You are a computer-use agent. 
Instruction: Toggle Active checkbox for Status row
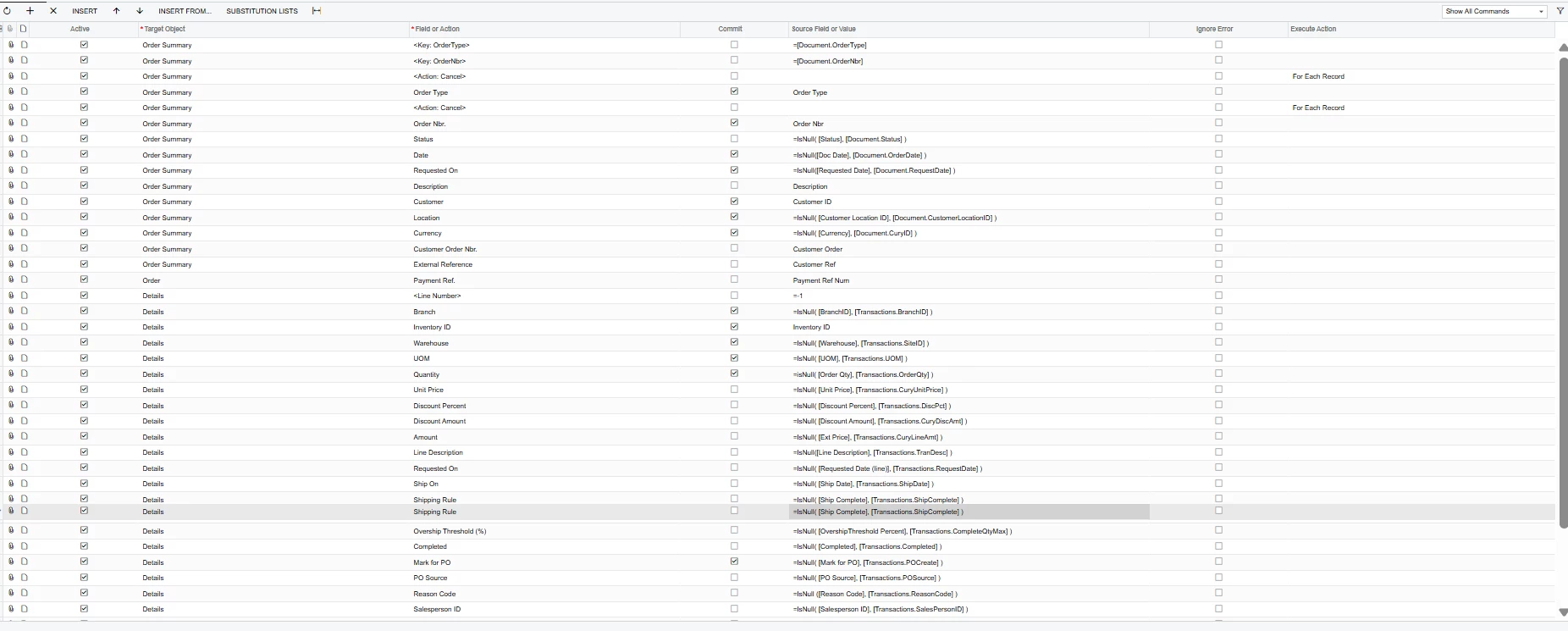(84, 138)
